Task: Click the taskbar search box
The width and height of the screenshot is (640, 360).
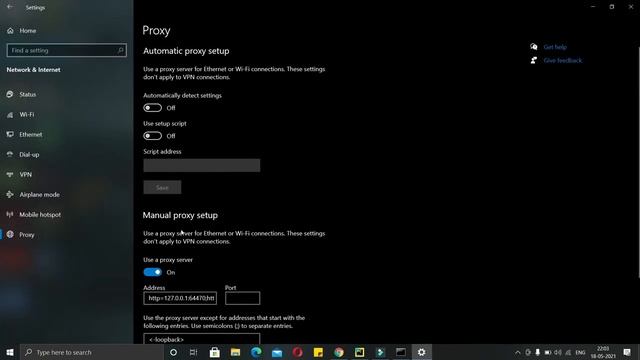Action: [91, 352]
